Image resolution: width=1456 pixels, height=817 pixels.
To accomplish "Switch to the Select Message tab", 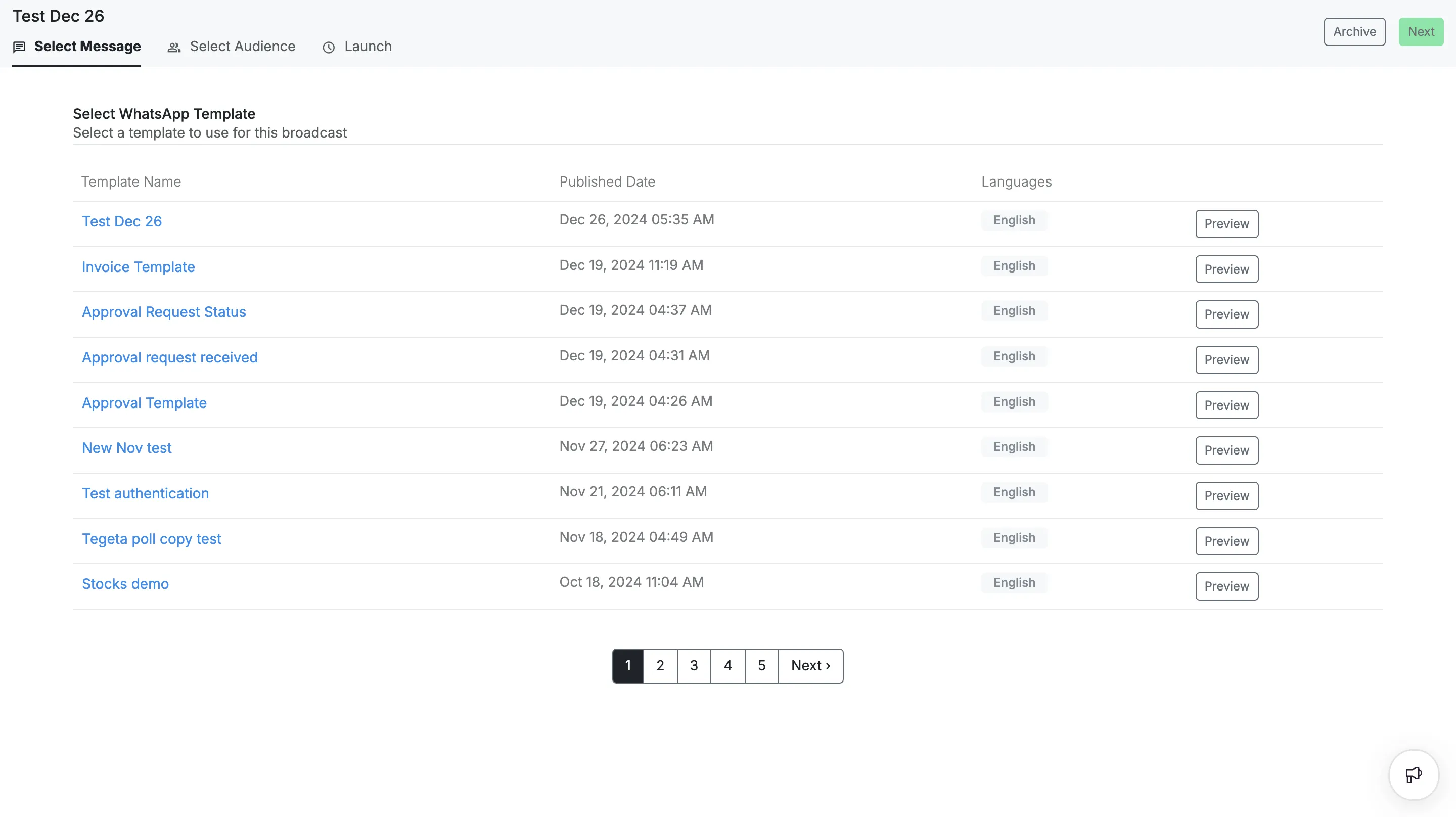I will [76, 47].
